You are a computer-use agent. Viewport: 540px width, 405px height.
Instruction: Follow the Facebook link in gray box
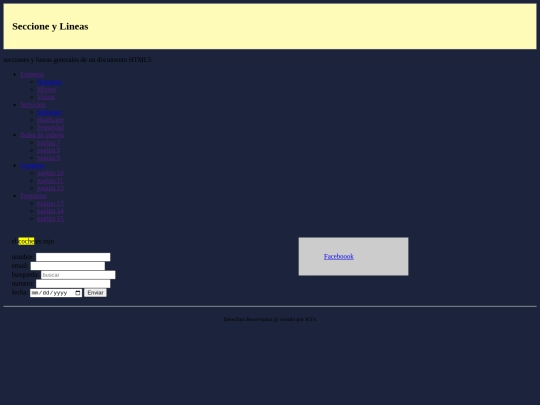pyautogui.click(x=339, y=257)
